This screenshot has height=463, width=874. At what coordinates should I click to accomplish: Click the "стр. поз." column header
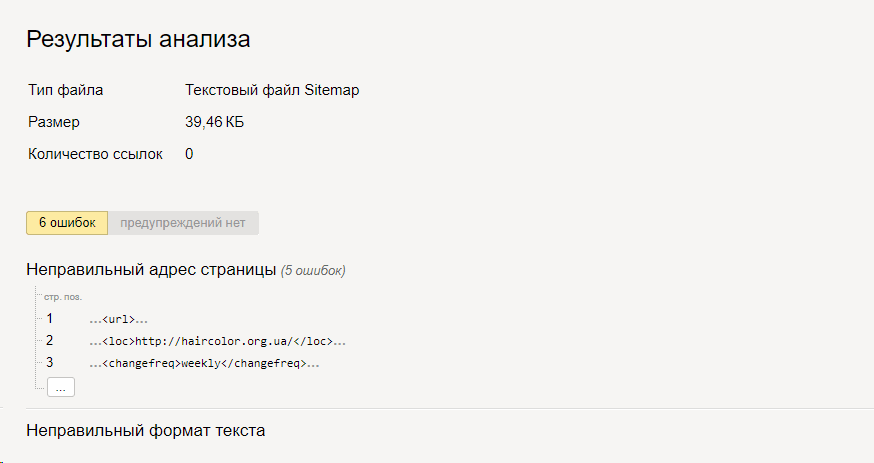click(x=63, y=298)
